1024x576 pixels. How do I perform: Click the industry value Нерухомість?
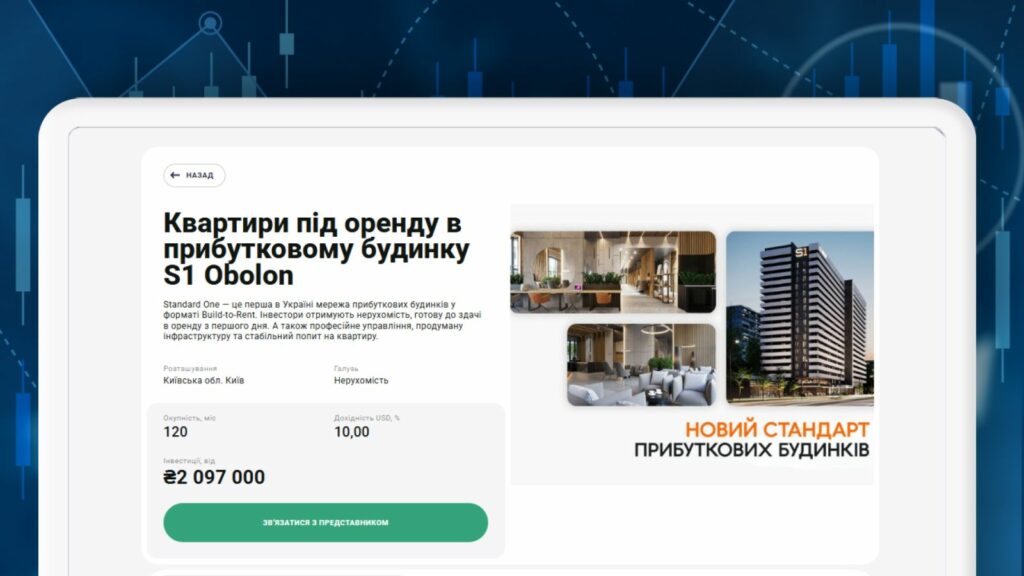[361, 380]
